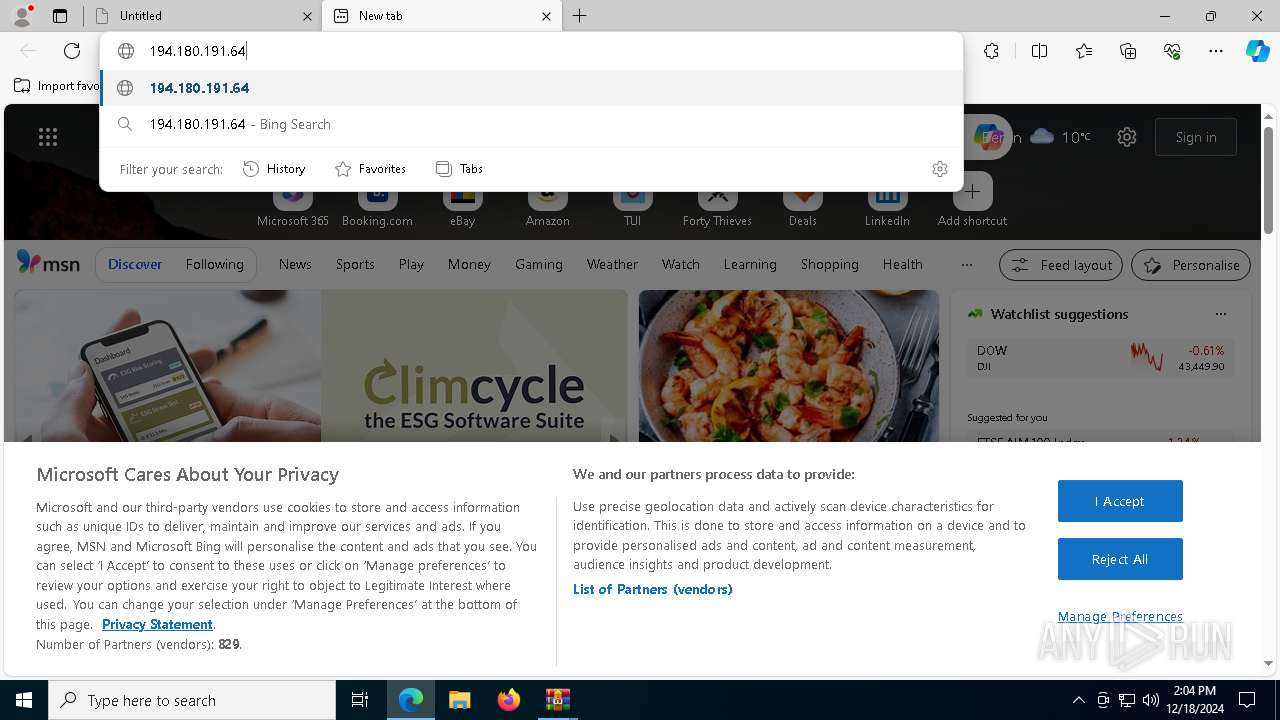
Task: Open Windows Start menu
Action: (24, 700)
